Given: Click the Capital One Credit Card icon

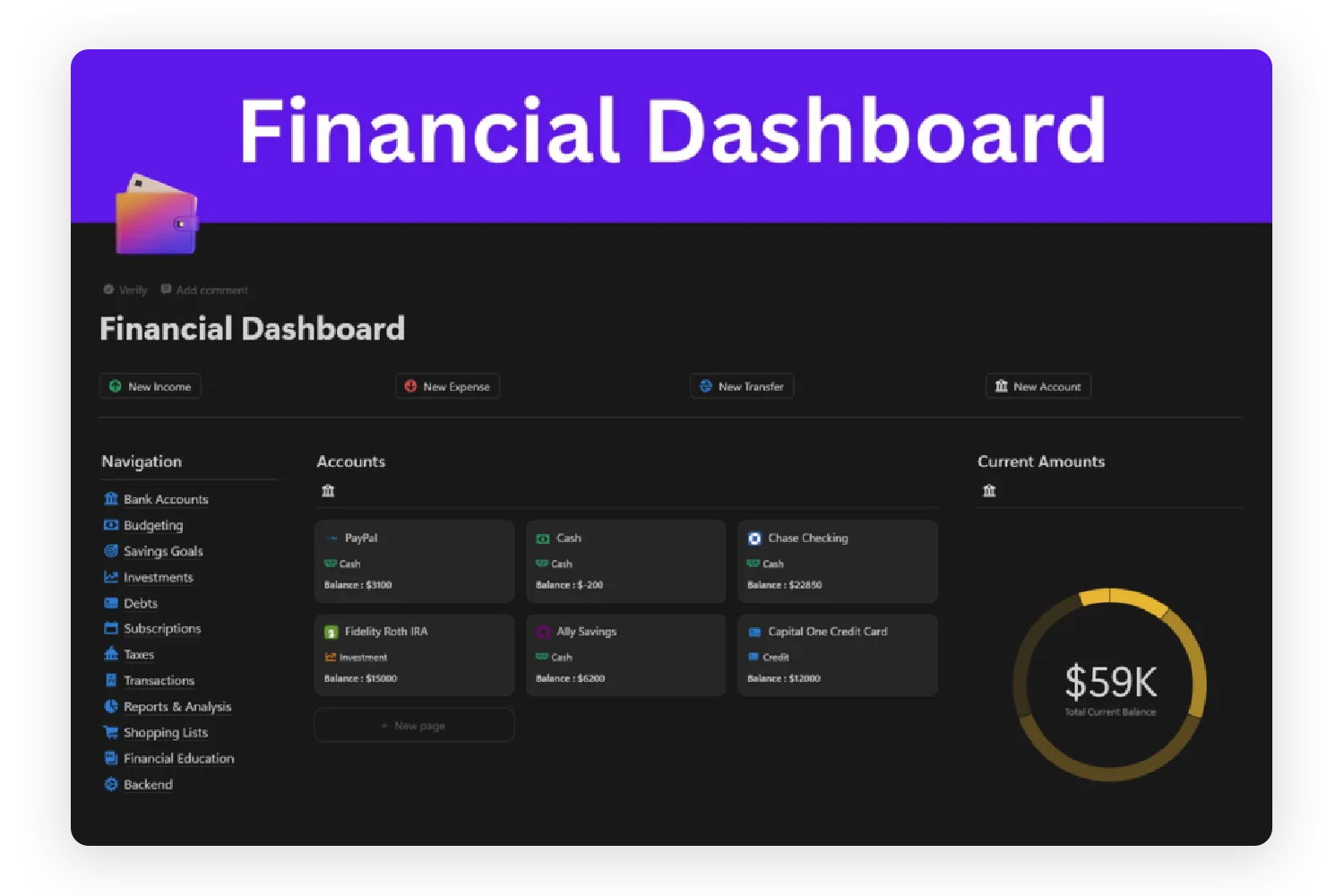Looking at the screenshot, I should point(754,632).
